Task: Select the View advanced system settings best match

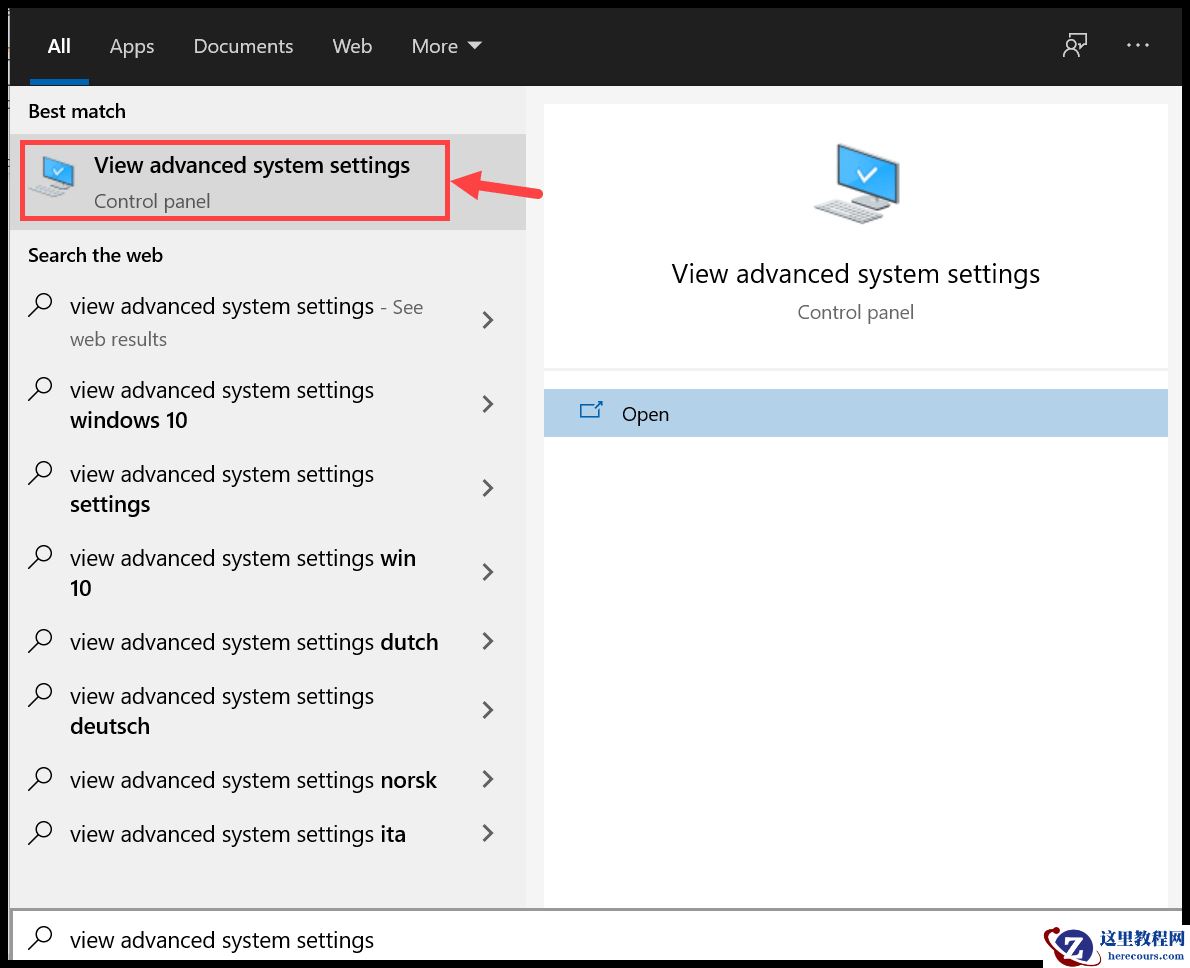Action: tap(251, 165)
